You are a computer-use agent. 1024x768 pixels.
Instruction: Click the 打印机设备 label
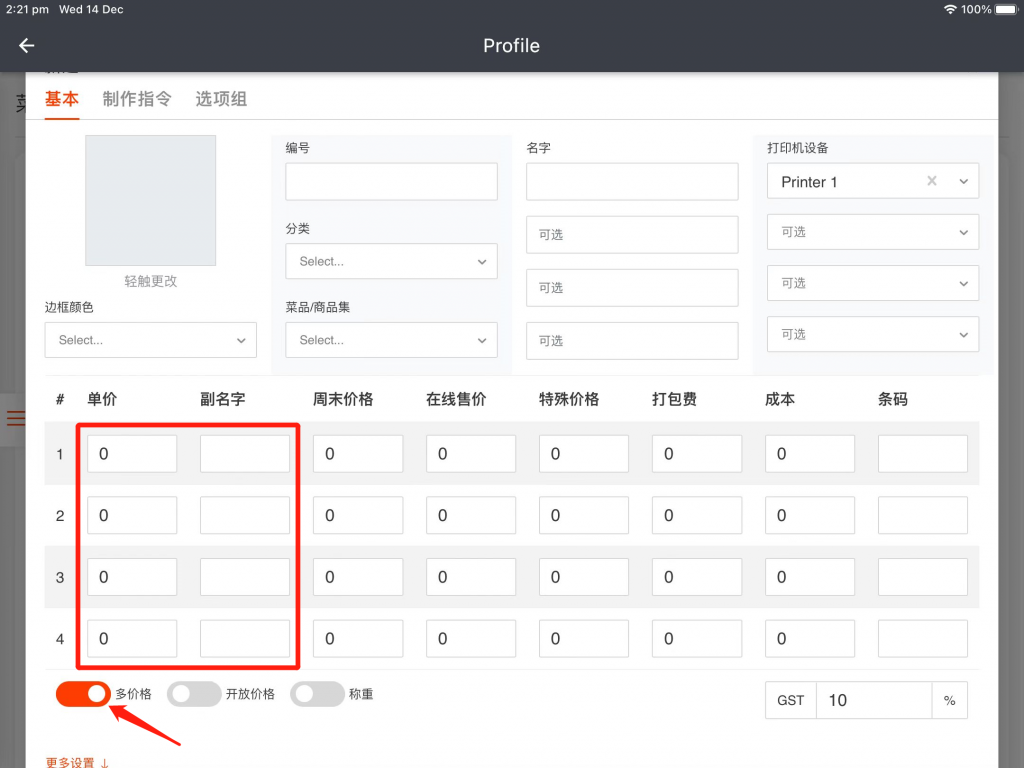pos(797,148)
